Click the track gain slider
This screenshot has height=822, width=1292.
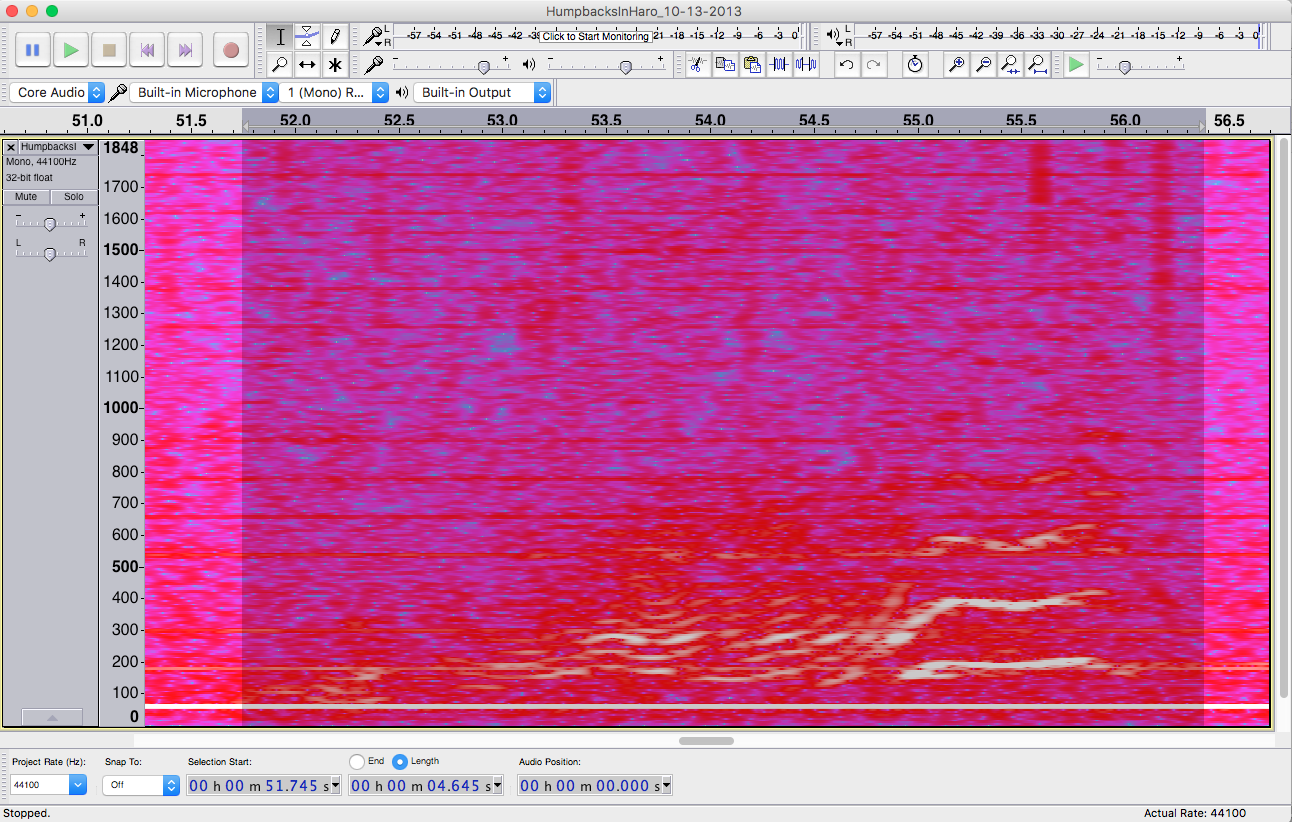[49, 224]
